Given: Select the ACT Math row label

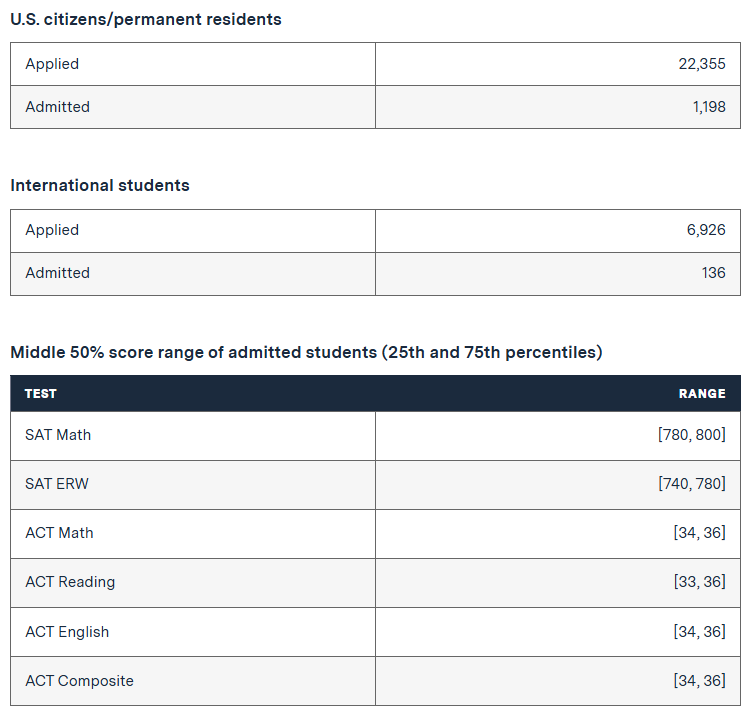Looking at the screenshot, I should click(59, 533).
